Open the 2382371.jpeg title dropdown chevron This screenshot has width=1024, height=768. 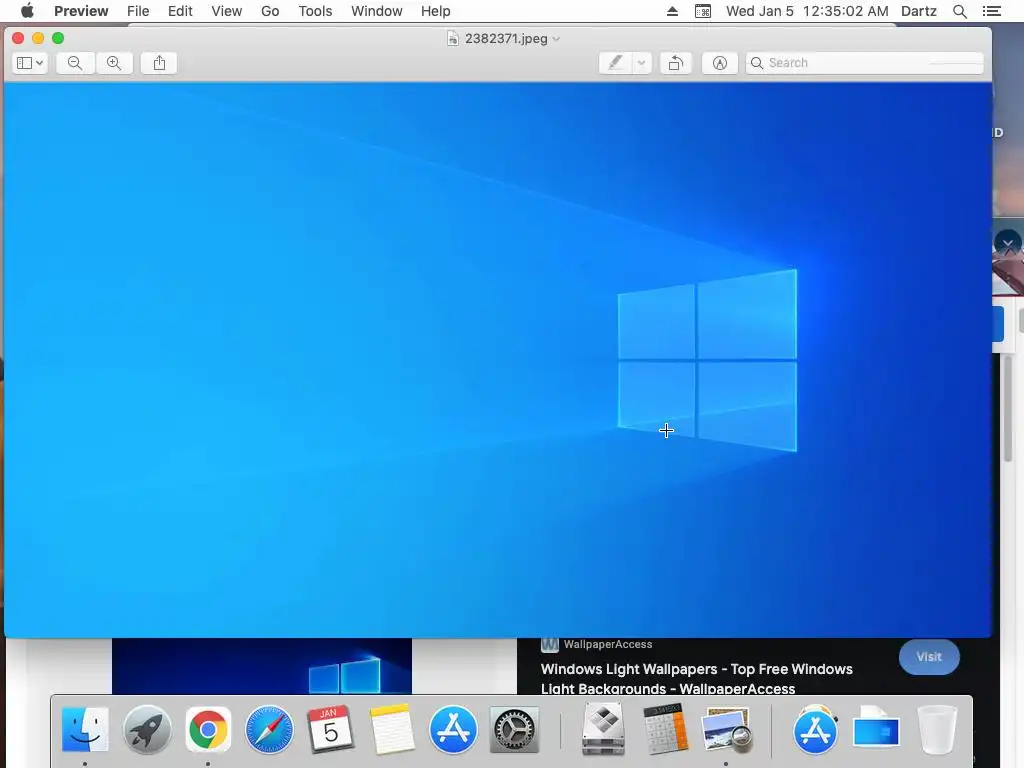click(x=556, y=39)
